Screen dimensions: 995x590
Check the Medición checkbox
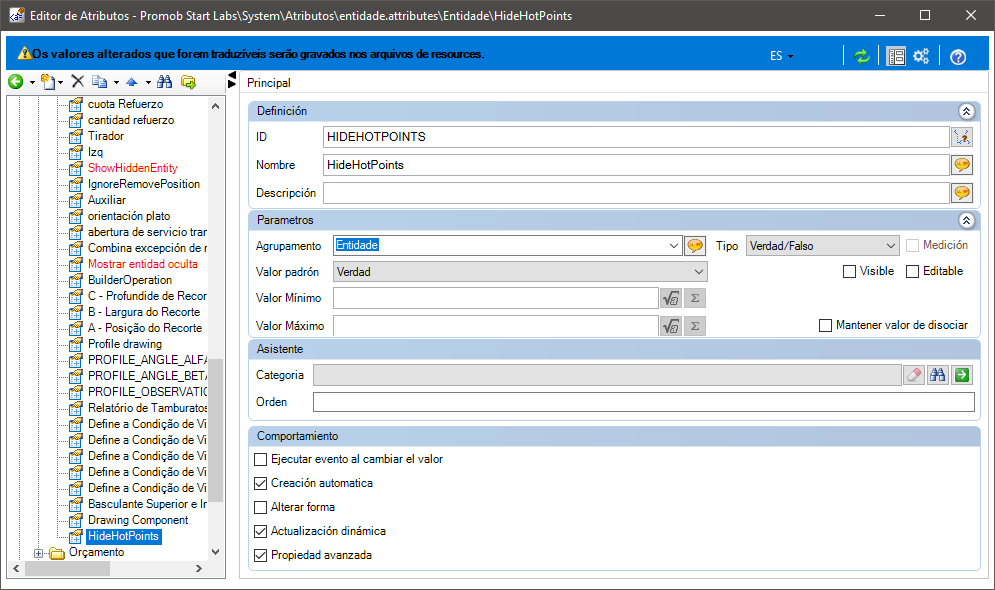tap(913, 246)
